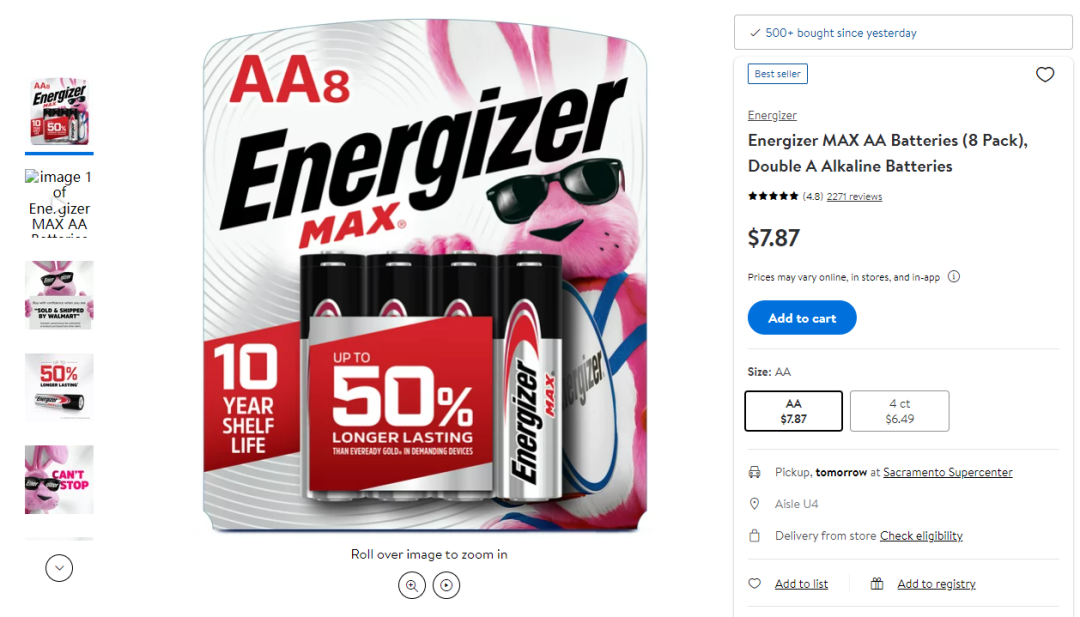Click the aisle location pin icon

[755, 504]
